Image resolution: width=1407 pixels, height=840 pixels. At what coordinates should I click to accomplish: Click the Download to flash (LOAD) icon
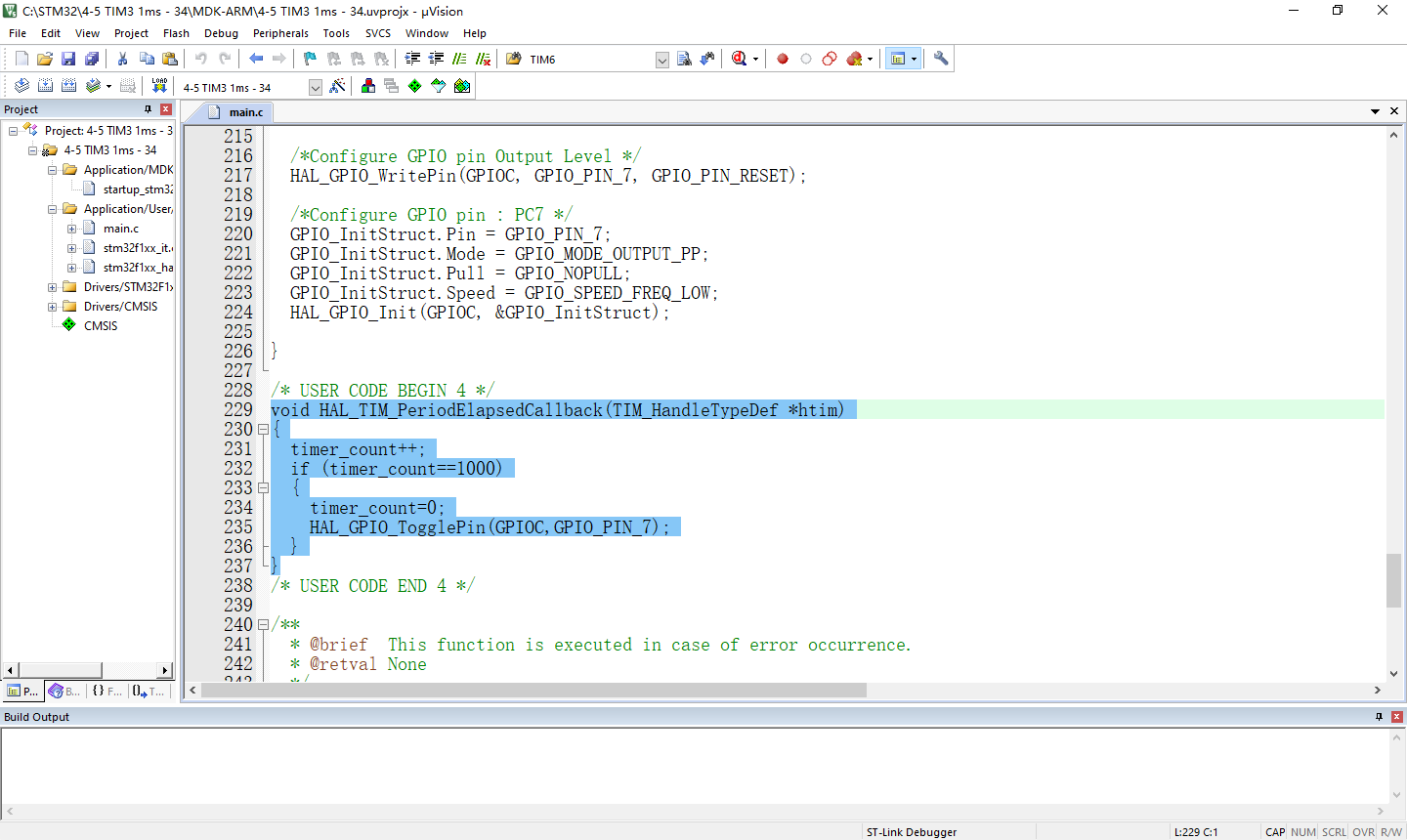pos(159,86)
